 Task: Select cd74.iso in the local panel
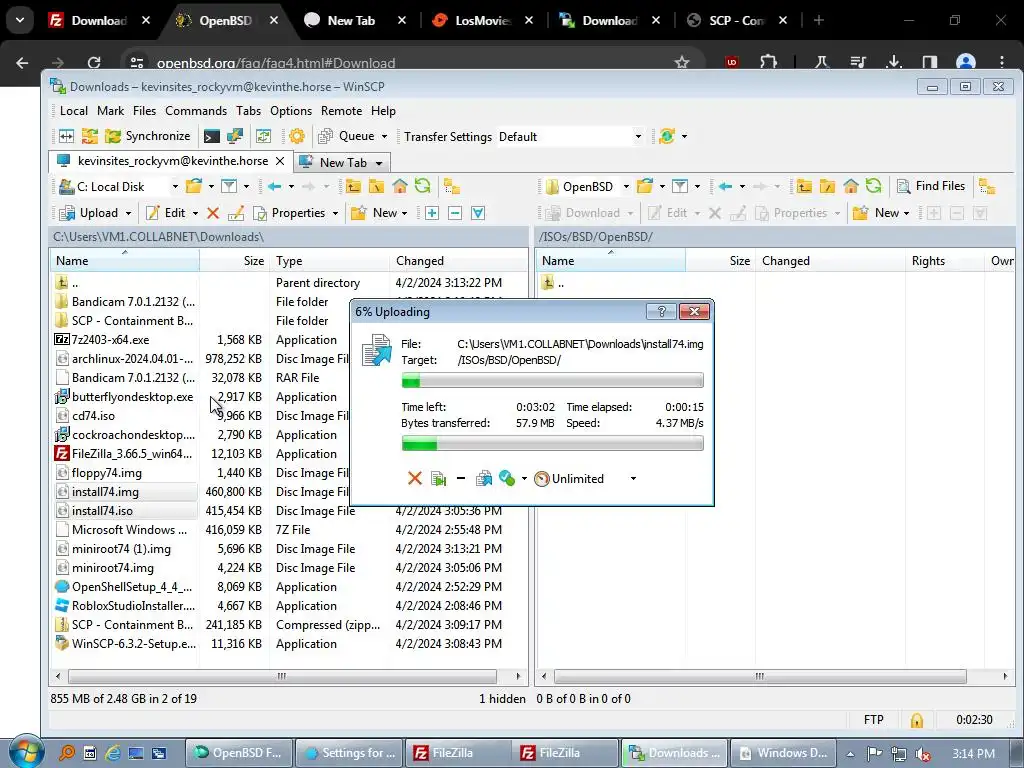click(93, 415)
